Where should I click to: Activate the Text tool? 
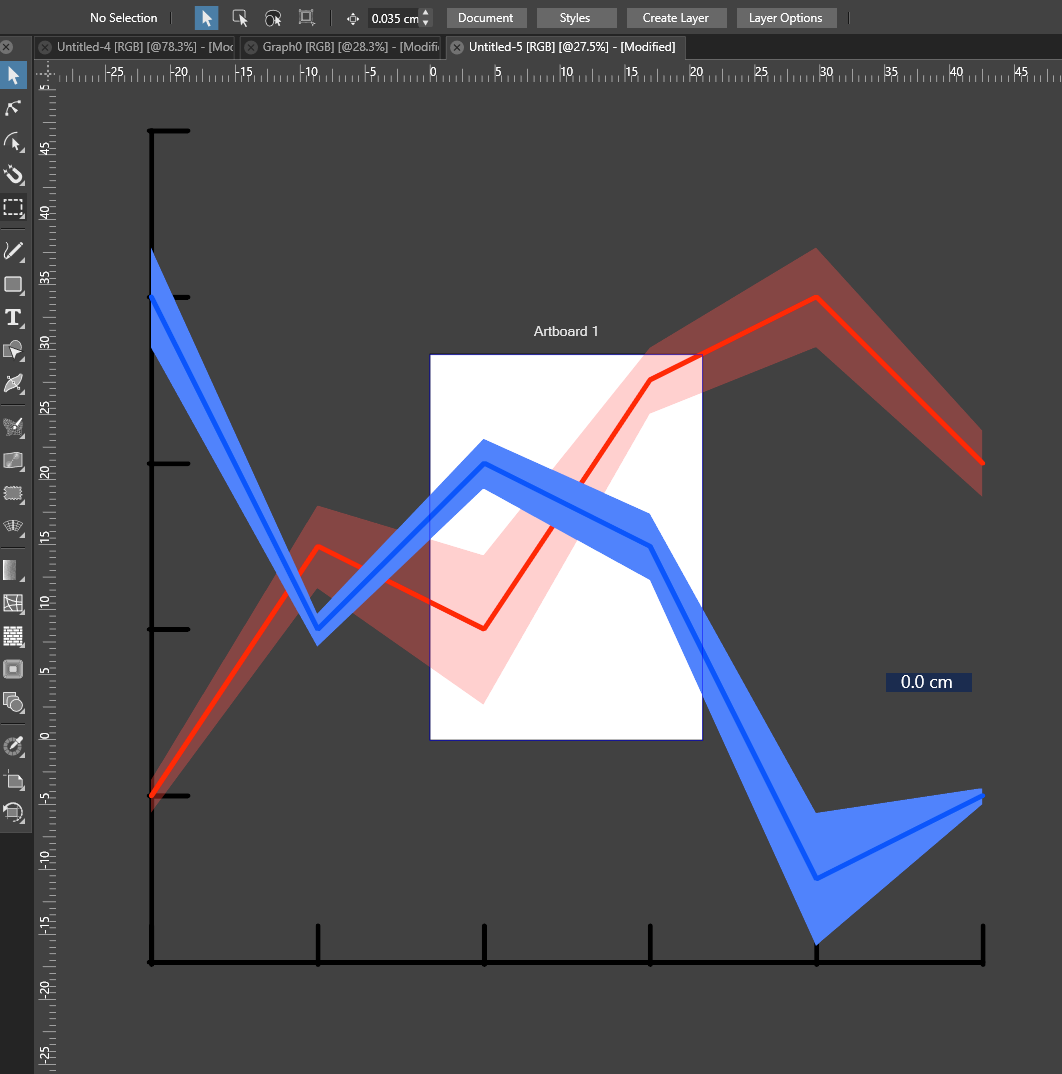coord(13,318)
